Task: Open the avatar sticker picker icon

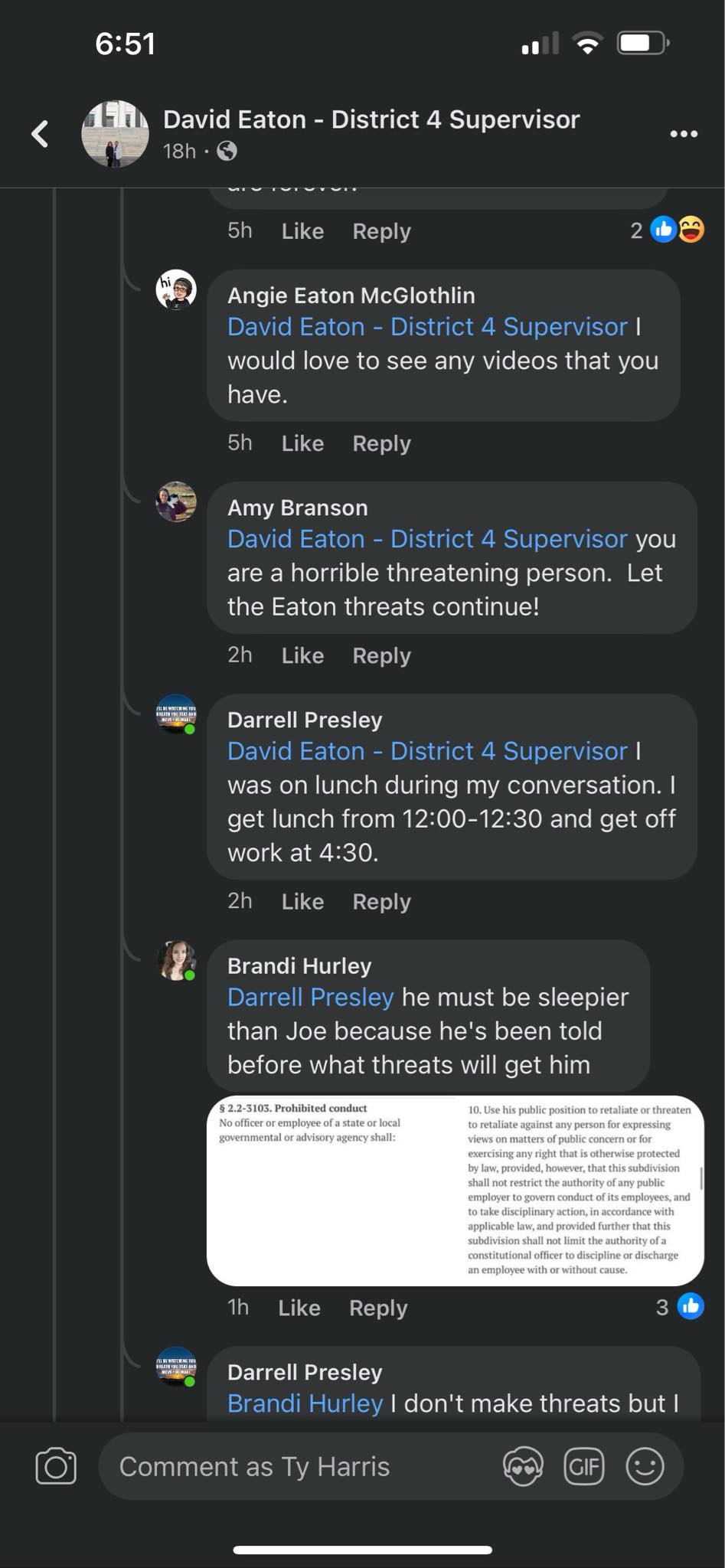Action: click(x=523, y=1466)
